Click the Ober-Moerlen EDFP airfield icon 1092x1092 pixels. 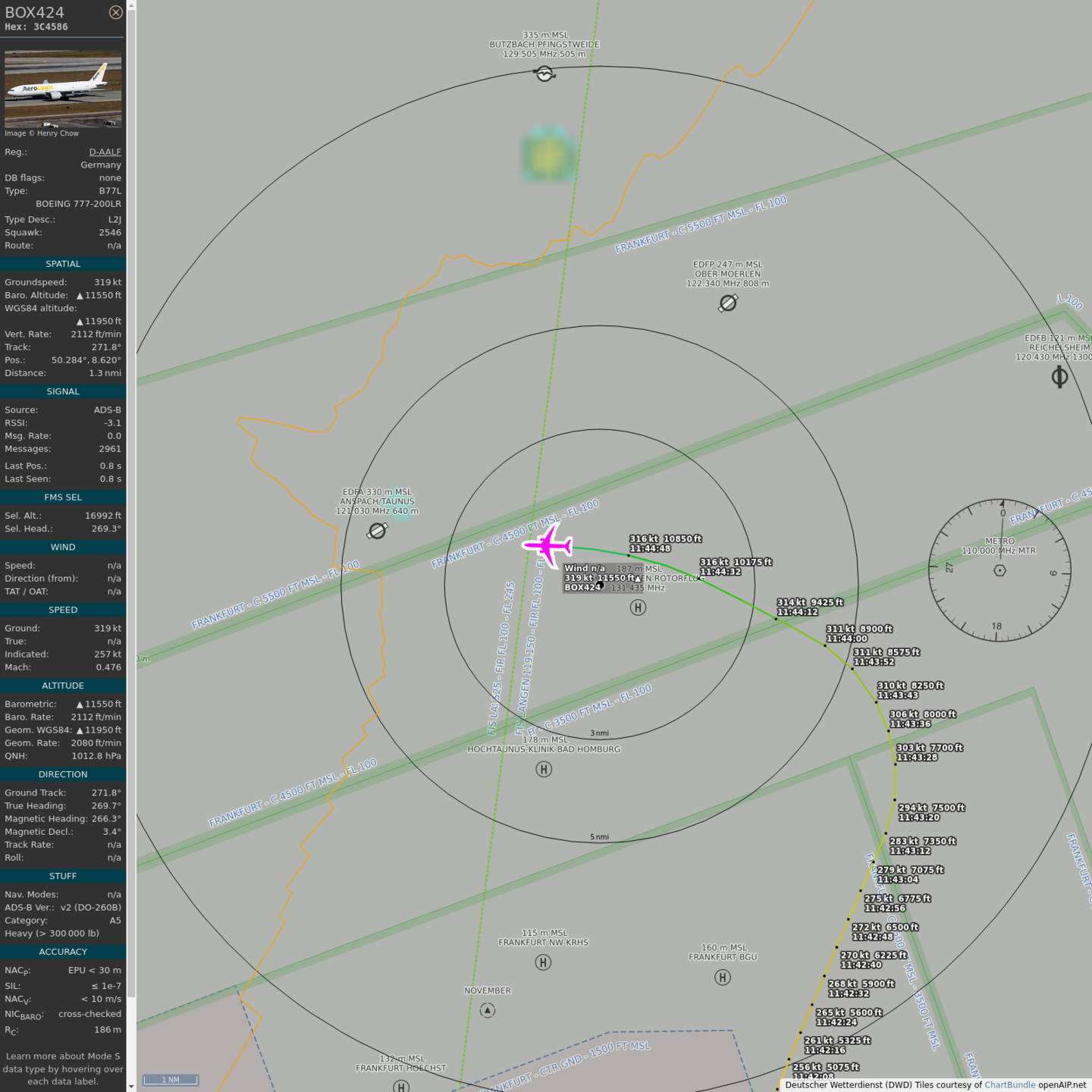(x=728, y=303)
